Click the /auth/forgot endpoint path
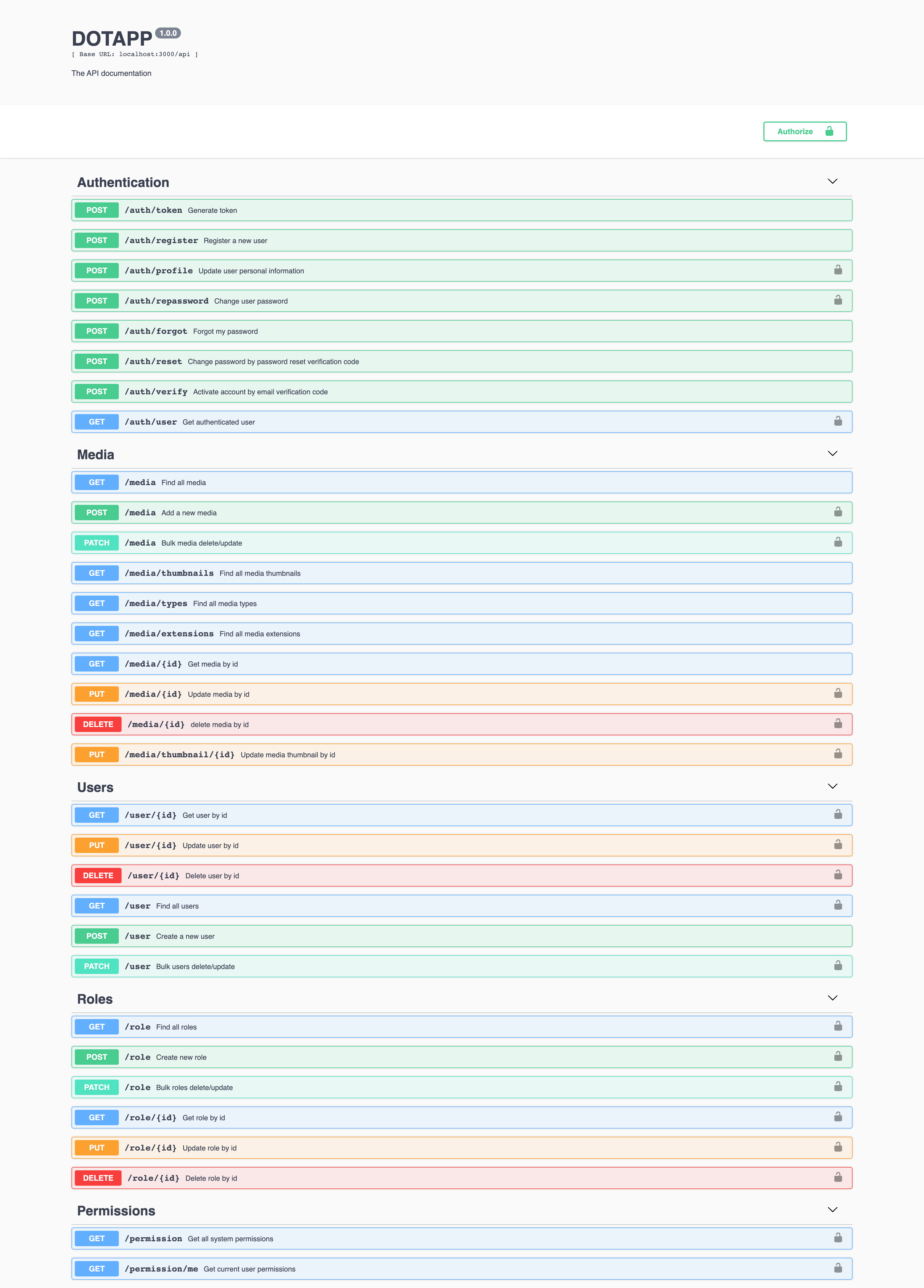Screen dimensions: 924x1288 [x=156, y=331]
